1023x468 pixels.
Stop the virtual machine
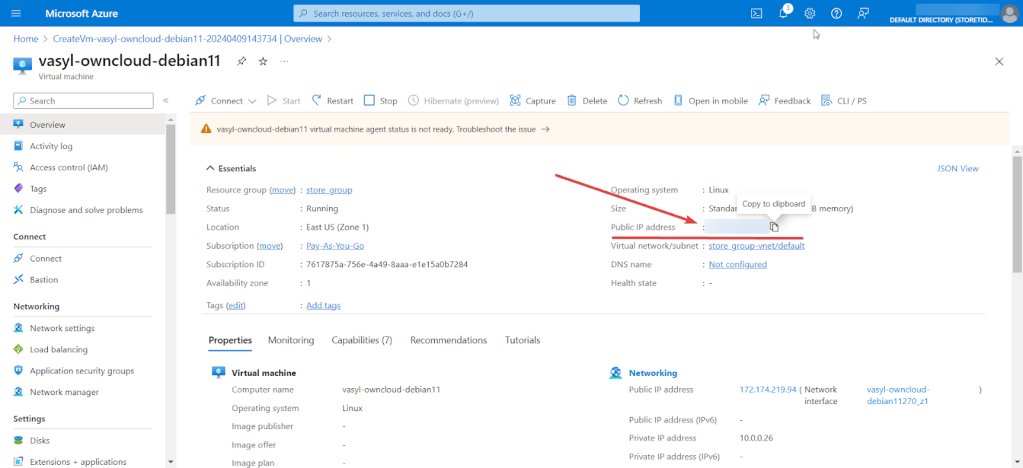point(381,101)
